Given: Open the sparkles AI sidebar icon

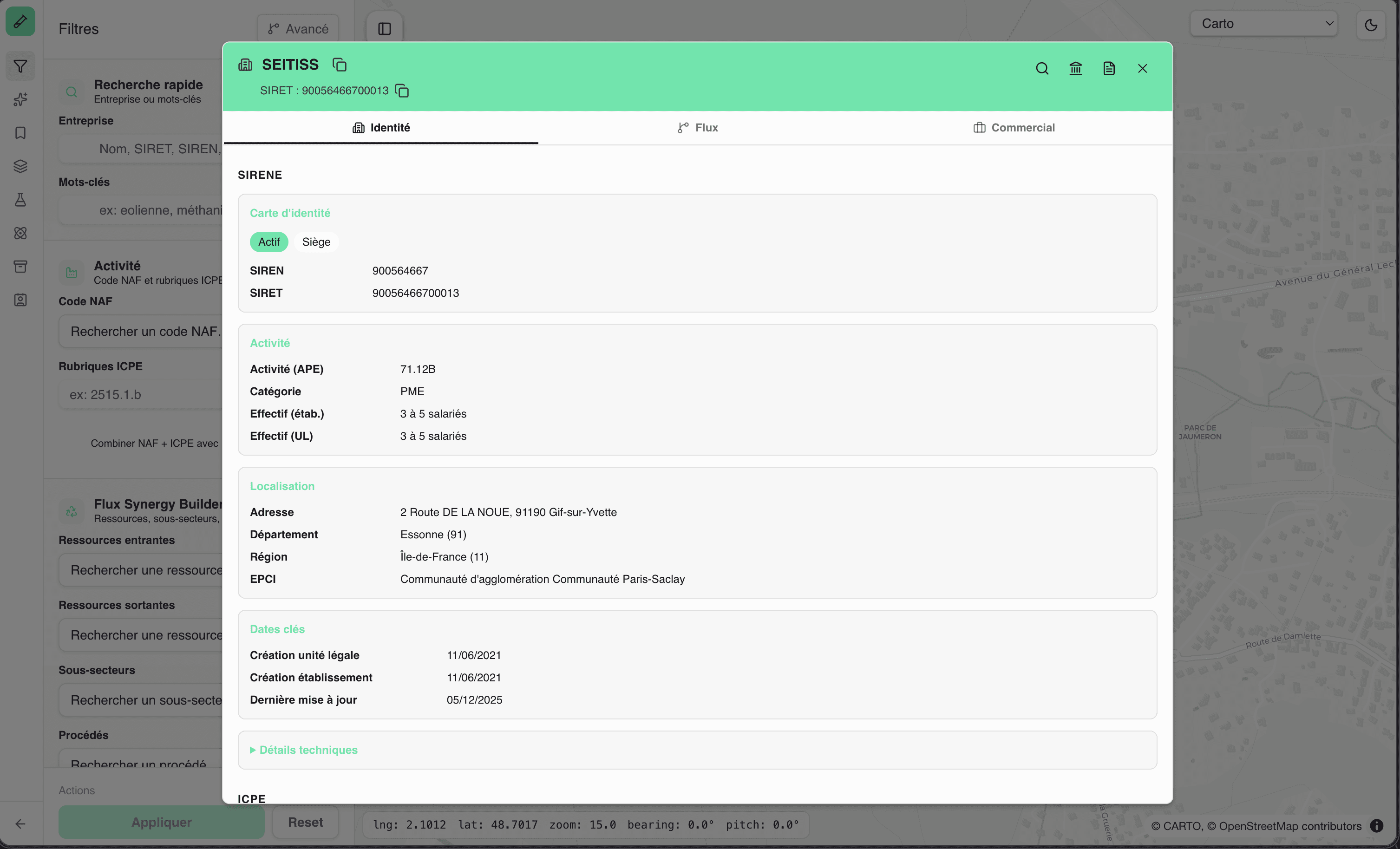Looking at the screenshot, I should [20, 99].
